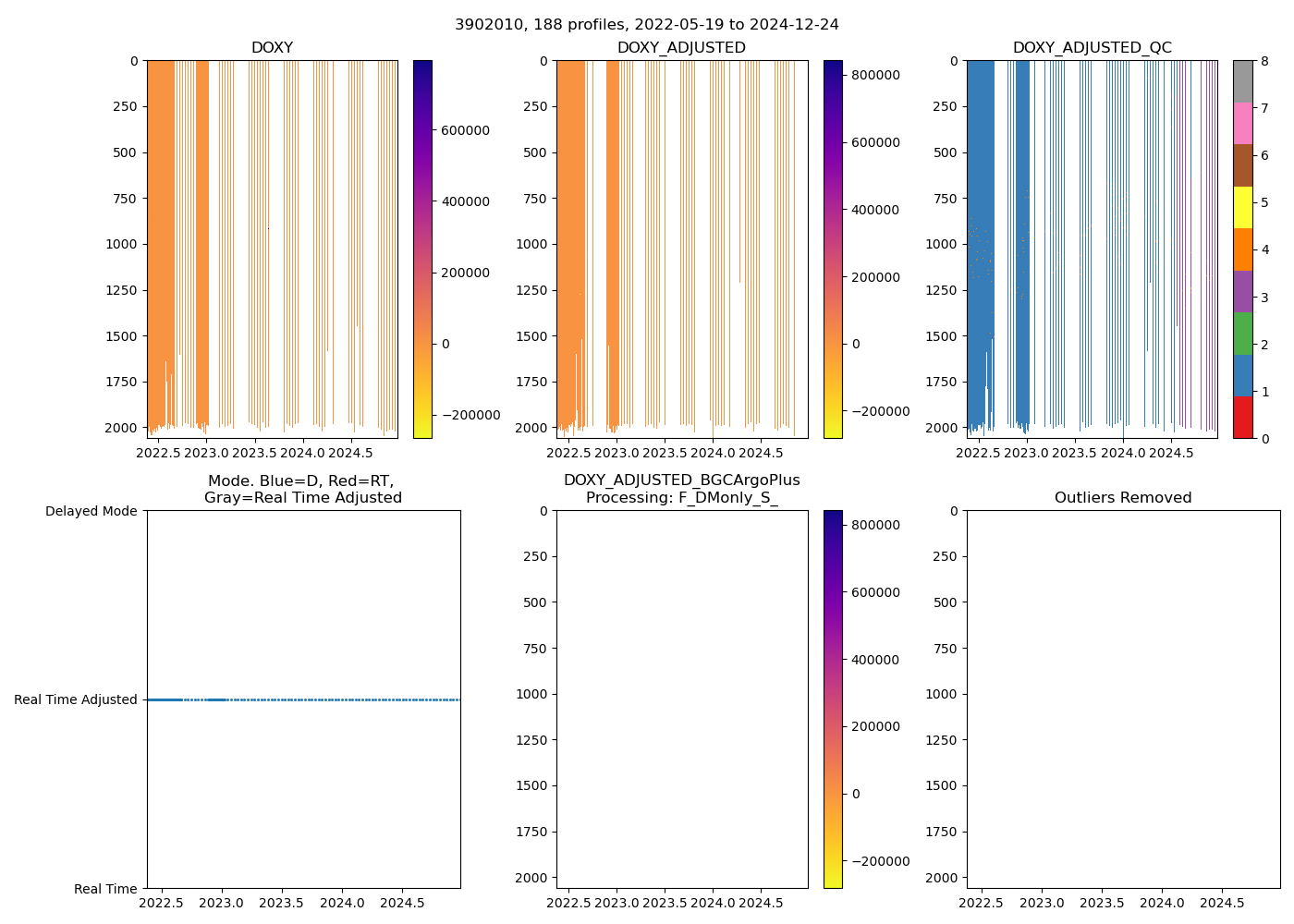This screenshot has width=1294, height=924.
Task: Click the green segment of QC colorbar
Action: coord(1242,334)
